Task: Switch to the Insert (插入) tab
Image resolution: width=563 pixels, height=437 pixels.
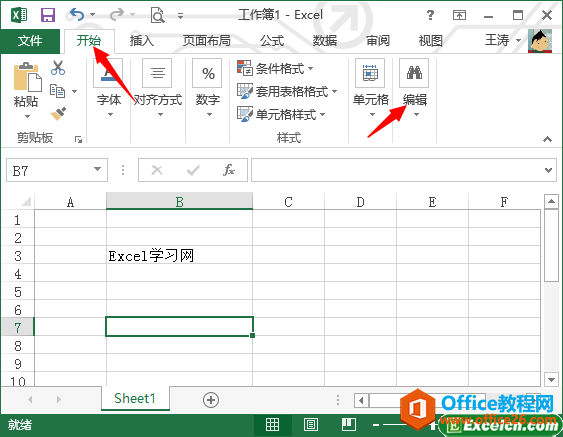Action: pos(142,41)
